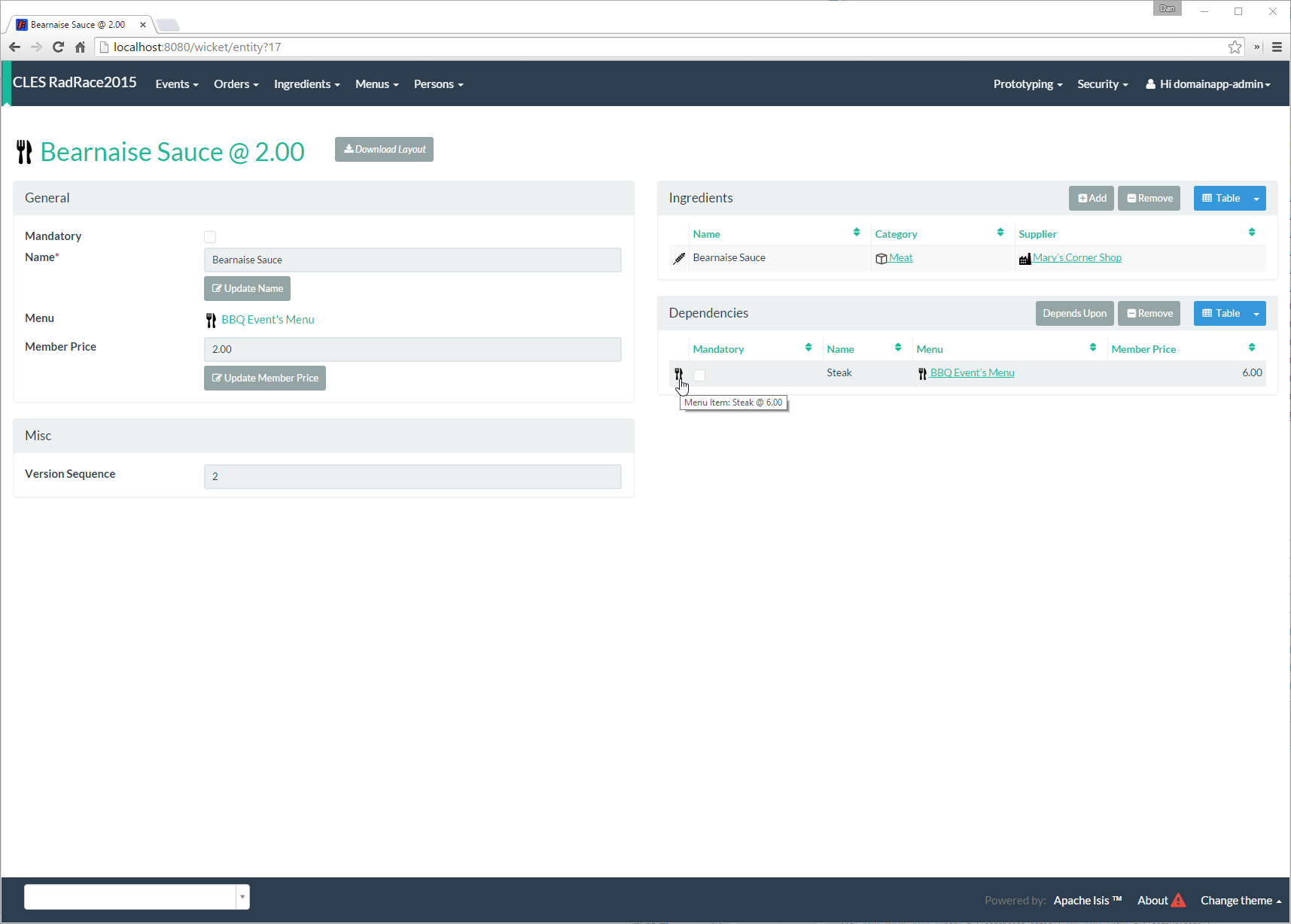Screen dimensions: 1291x924
Task: Close the Bearnaise Sauce browser tab
Action: (x=142, y=25)
